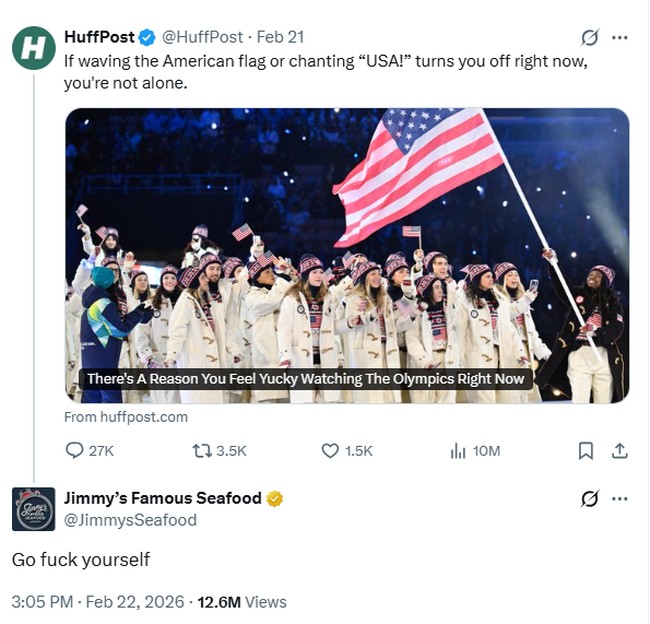Click the 'From huffpost.com' source link
650x624 pixels.
point(125,417)
